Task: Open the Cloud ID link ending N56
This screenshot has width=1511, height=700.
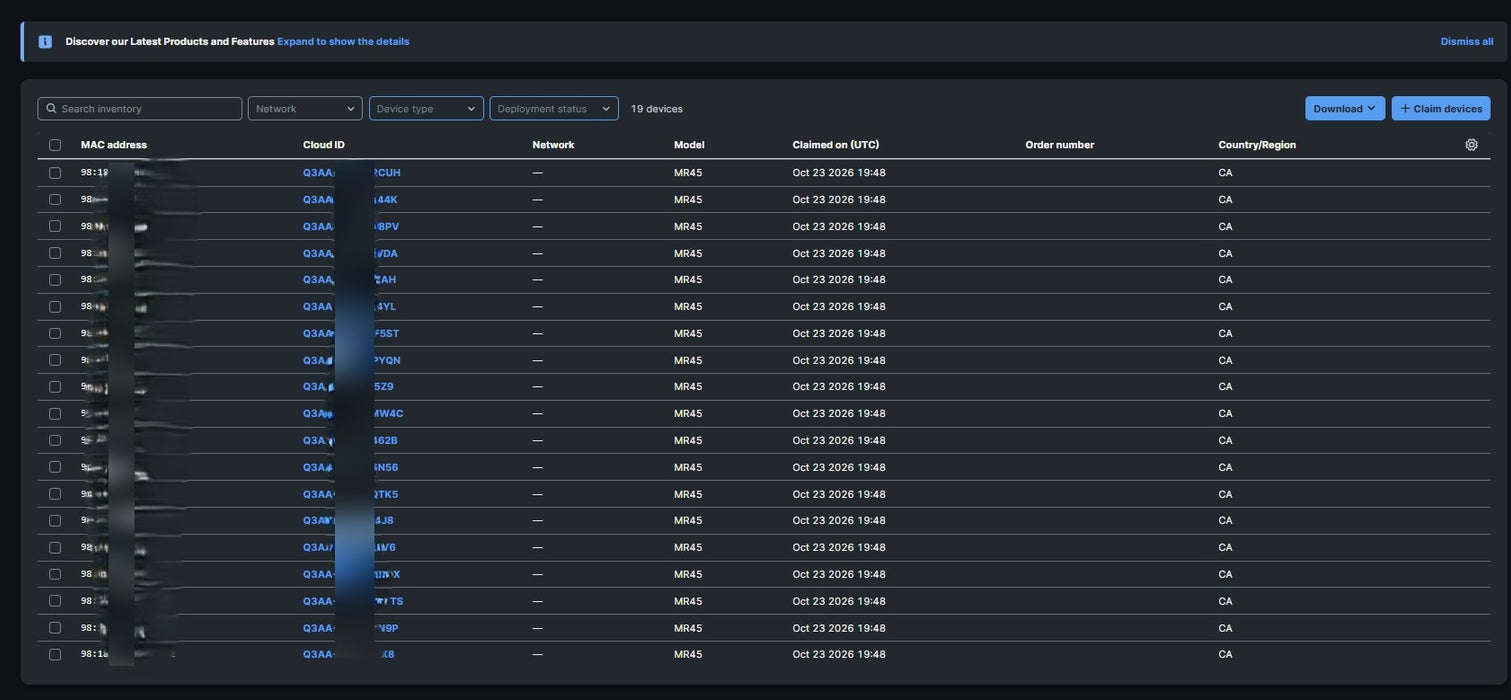Action: tap(350, 467)
